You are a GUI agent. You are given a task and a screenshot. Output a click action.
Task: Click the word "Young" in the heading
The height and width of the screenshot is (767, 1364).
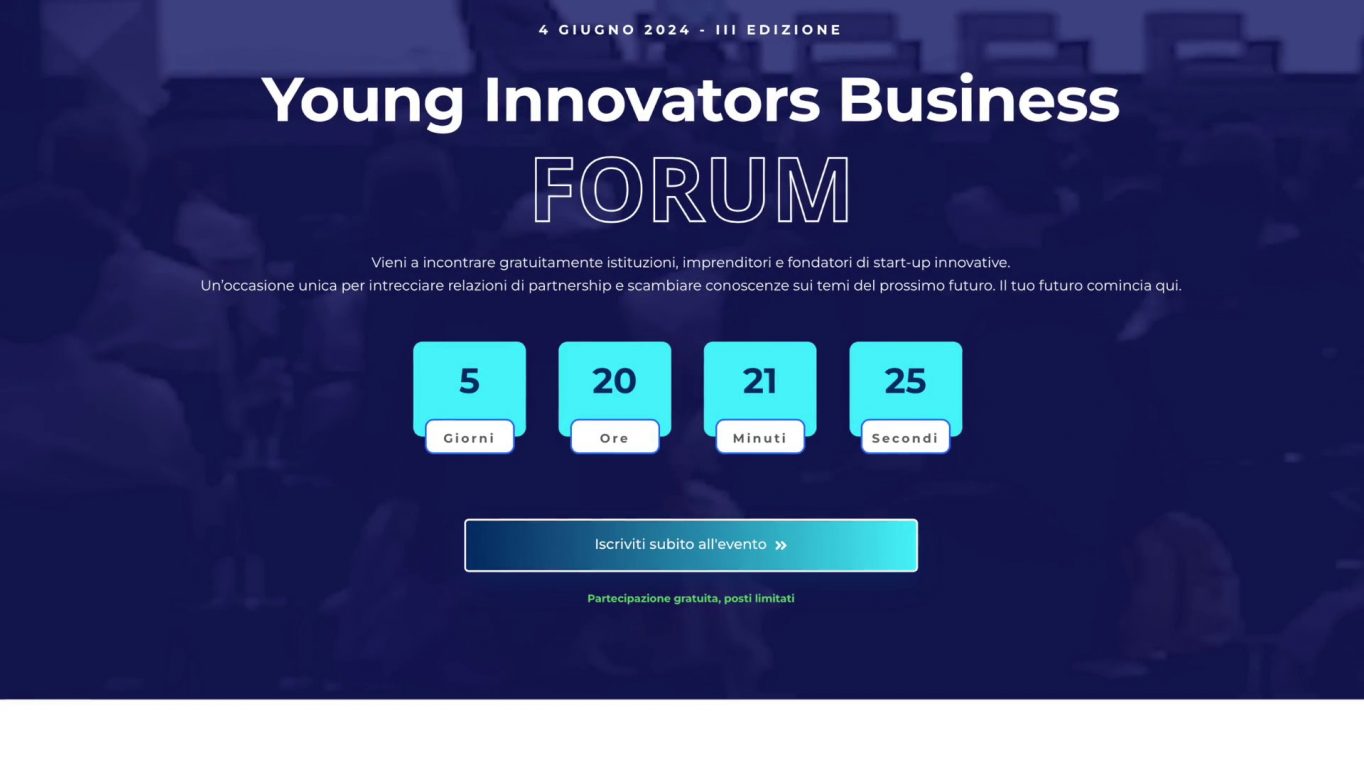363,101
